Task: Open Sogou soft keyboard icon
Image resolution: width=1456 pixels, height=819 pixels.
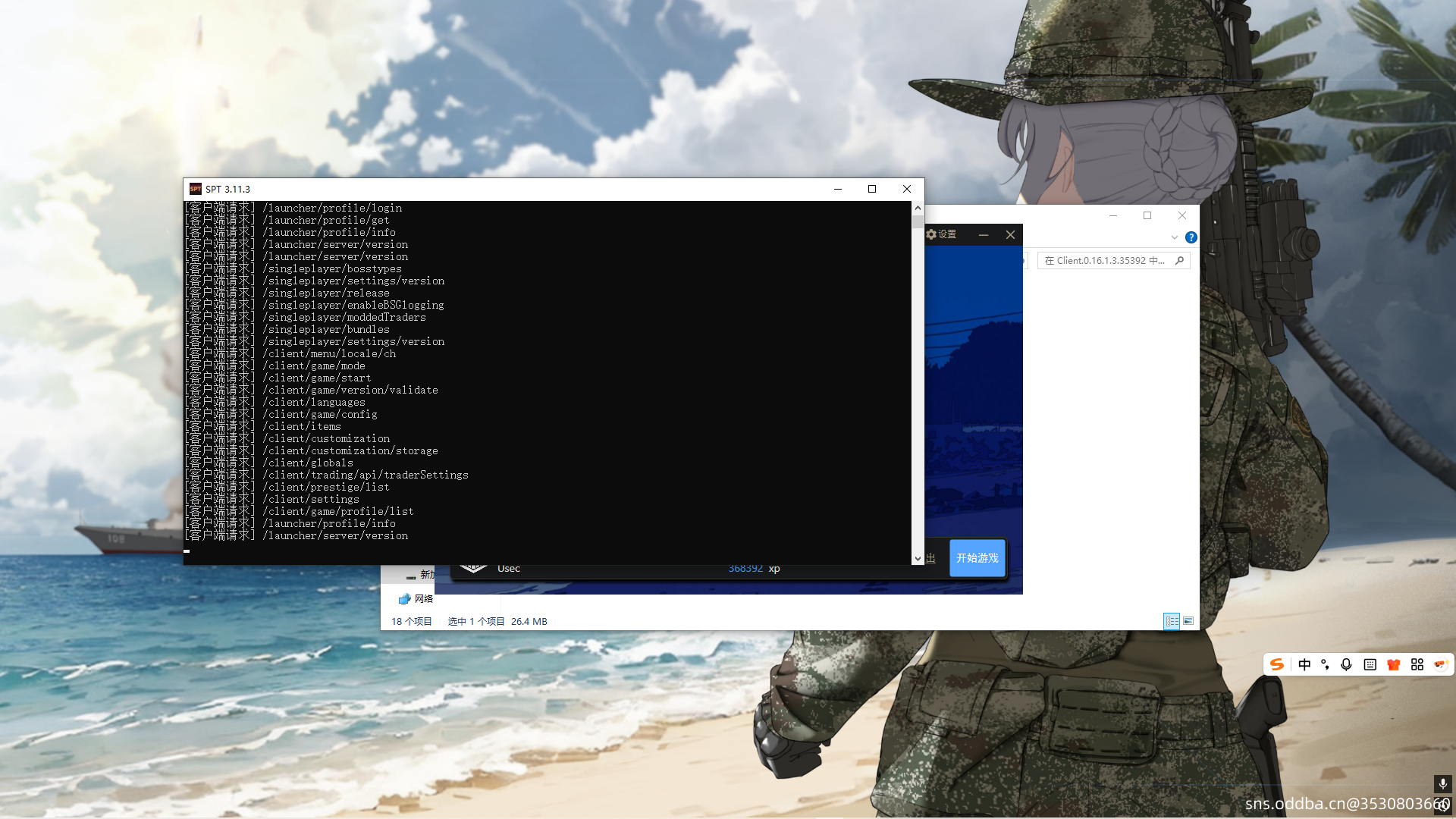Action: click(x=1370, y=664)
